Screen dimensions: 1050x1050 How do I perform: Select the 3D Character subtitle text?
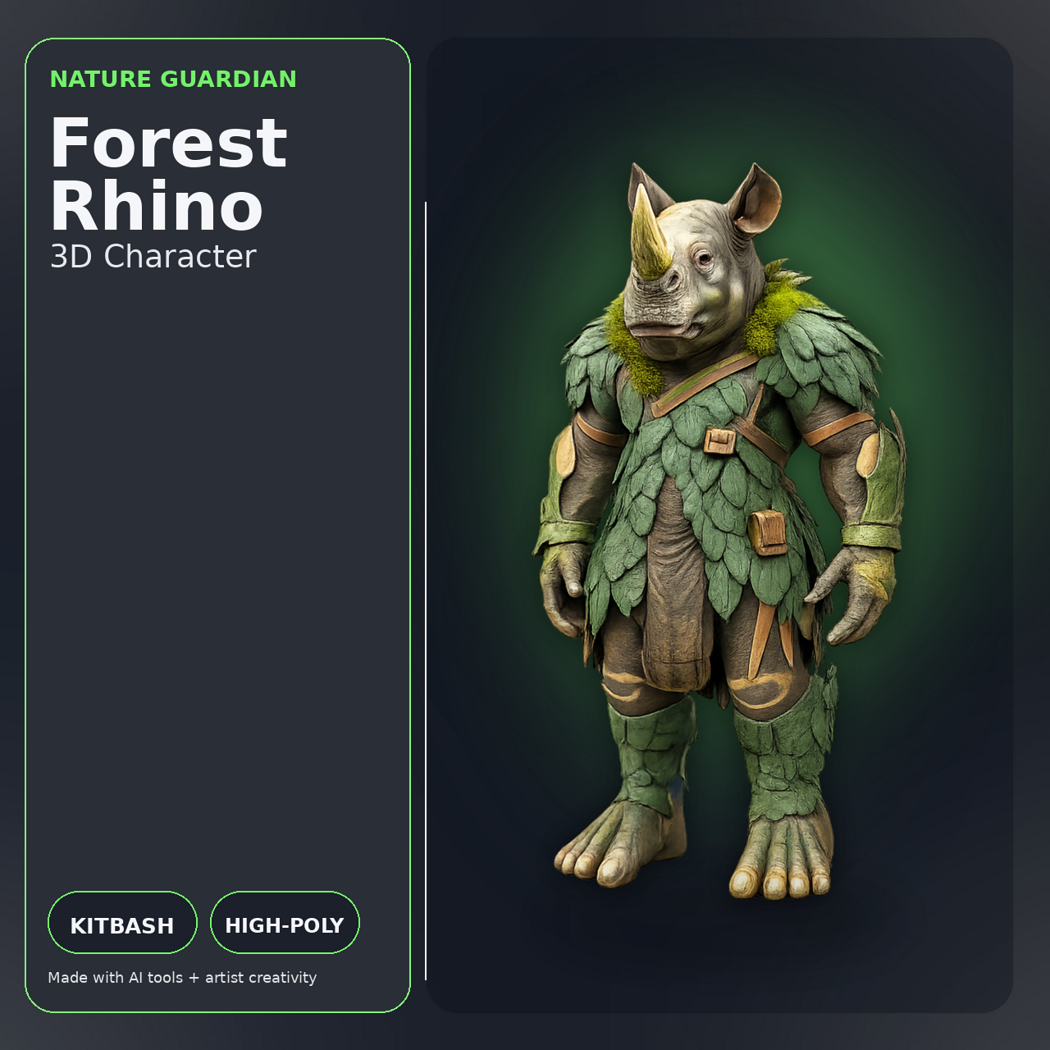tap(153, 256)
